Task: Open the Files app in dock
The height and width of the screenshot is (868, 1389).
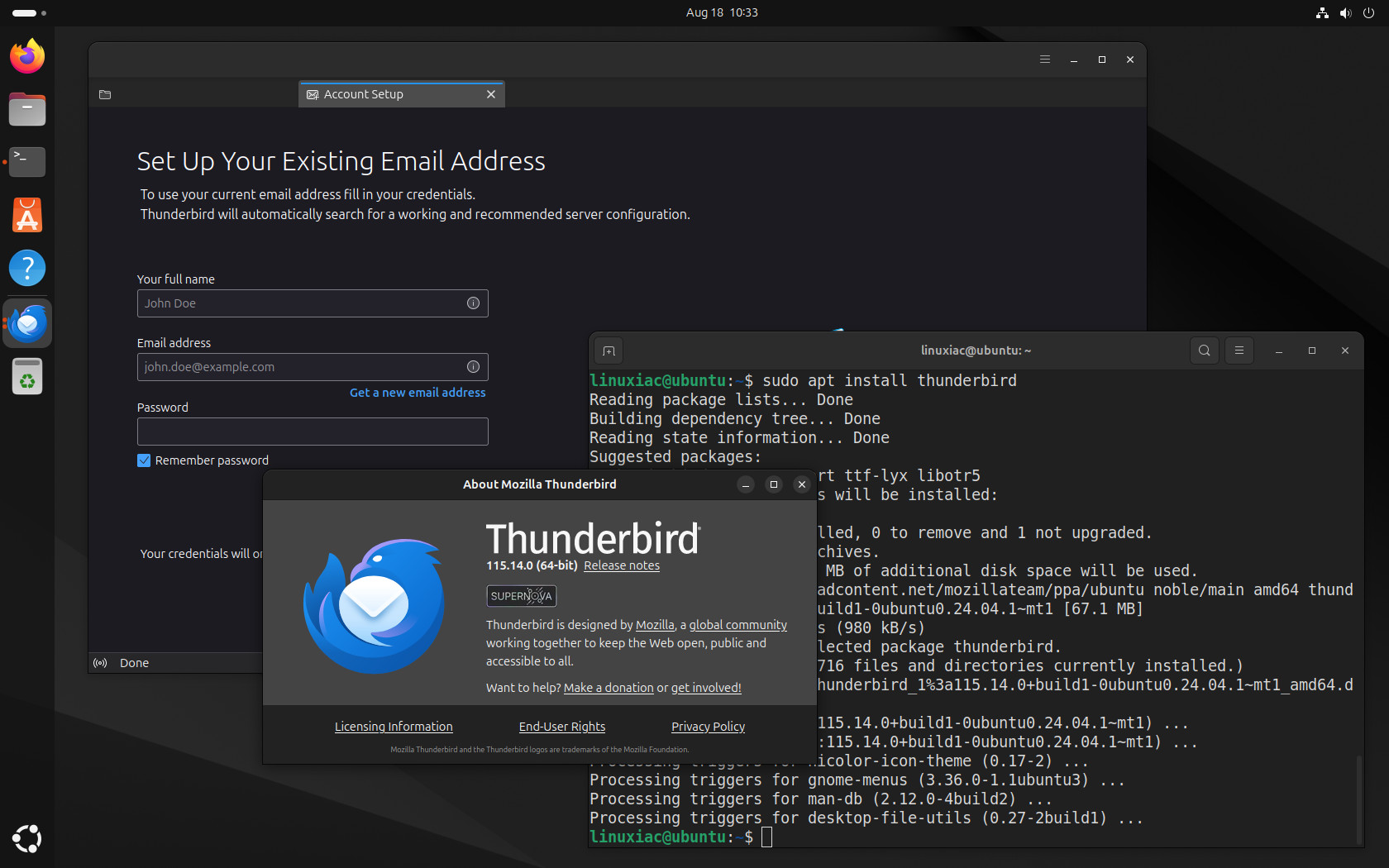Action: pos(27,109)
